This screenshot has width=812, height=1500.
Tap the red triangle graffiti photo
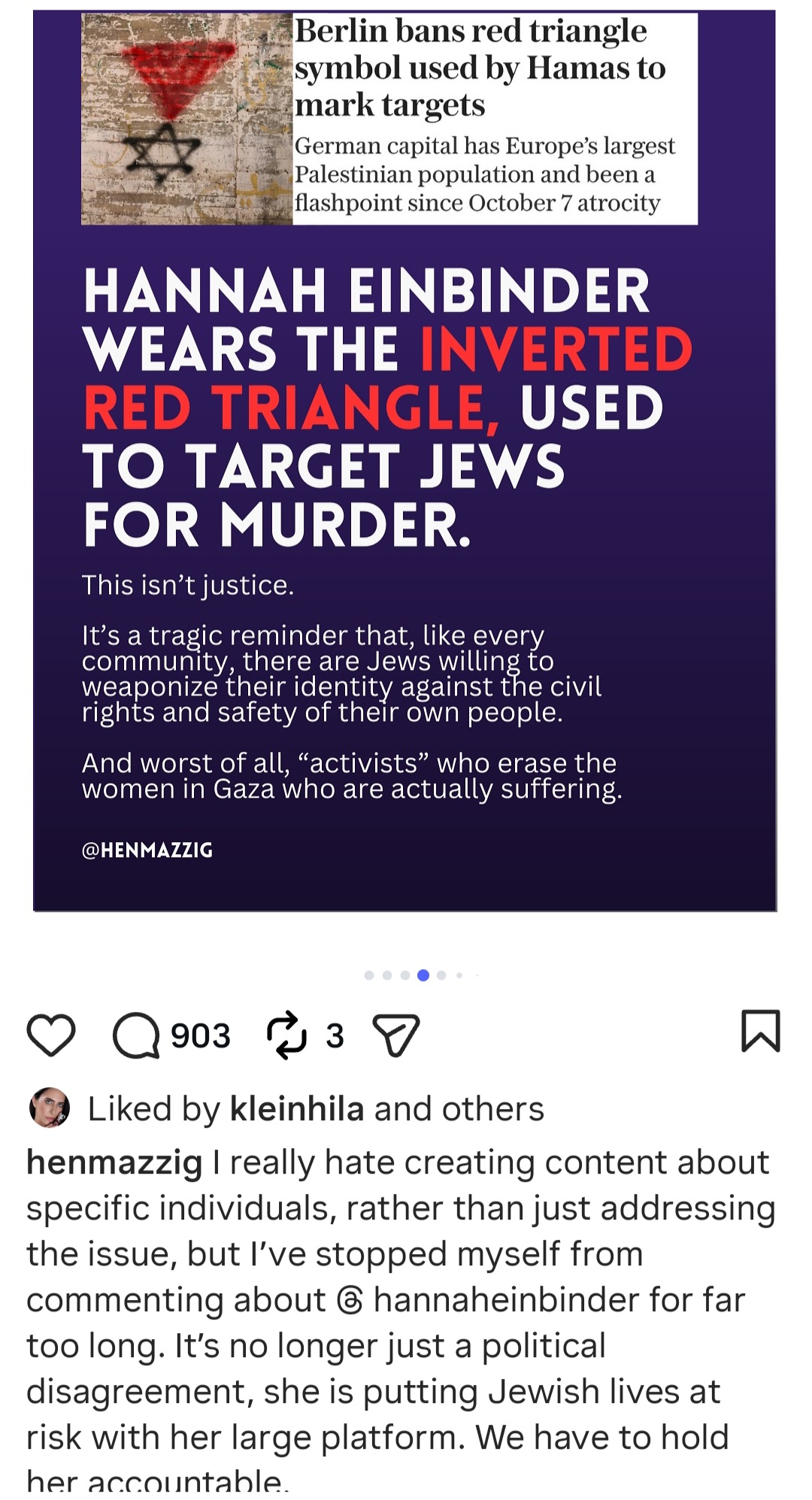pos(186,119)
